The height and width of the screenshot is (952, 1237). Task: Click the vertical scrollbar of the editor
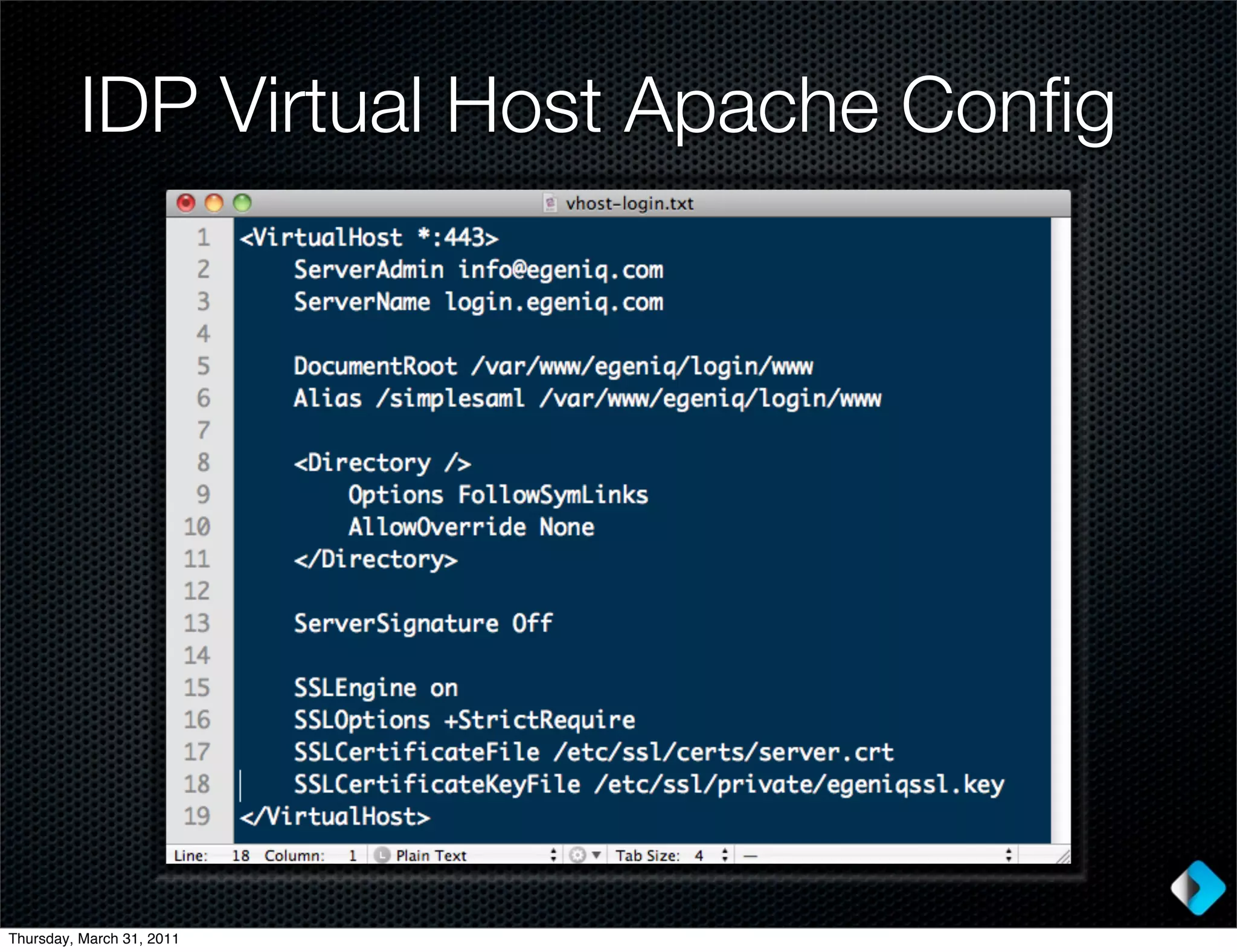(1060, 530)
